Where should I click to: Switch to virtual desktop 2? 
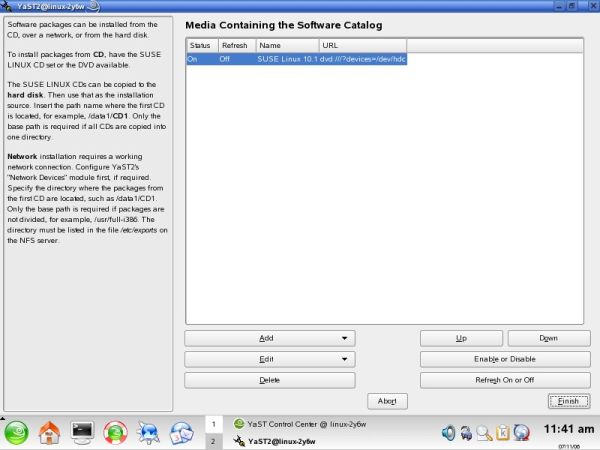tap(214, 442)
